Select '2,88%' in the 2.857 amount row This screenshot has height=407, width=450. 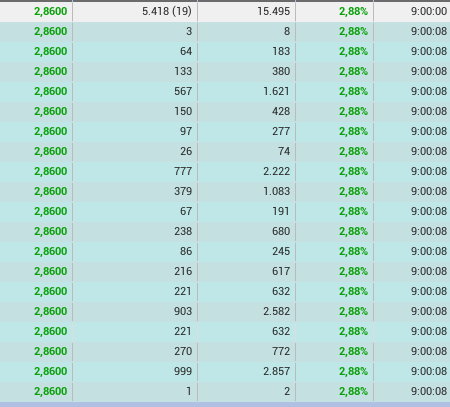[353, 371]
